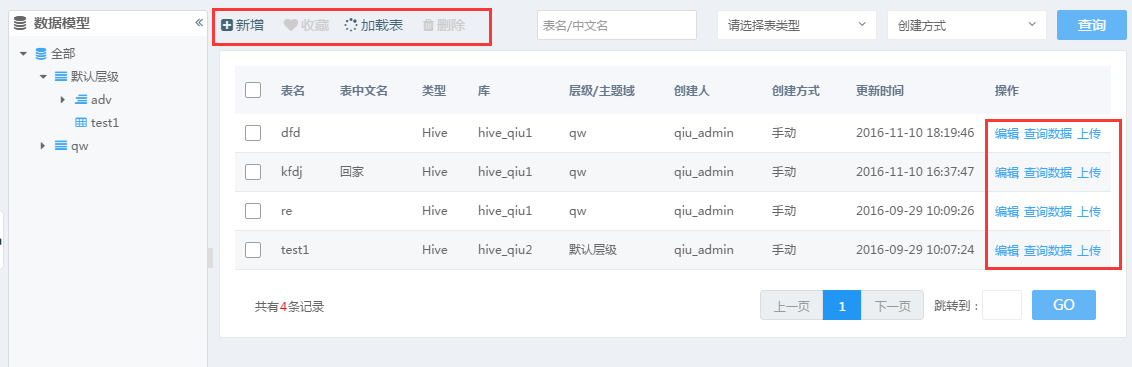Check the test1 row checkbox
Image resolution: width=1132 pixels, height=367 pixels.
253,250
